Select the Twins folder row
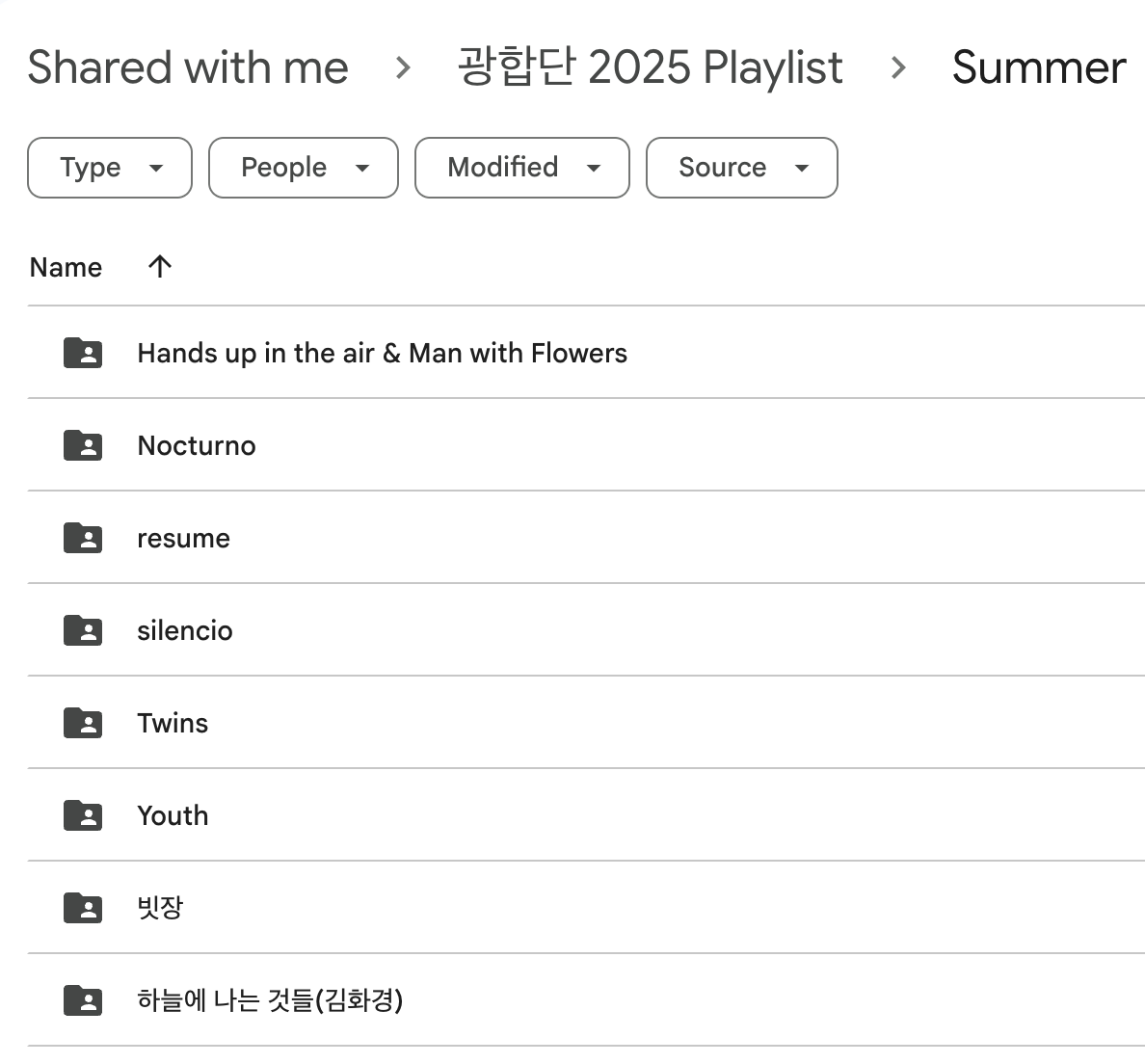 [x=586, y=723]
